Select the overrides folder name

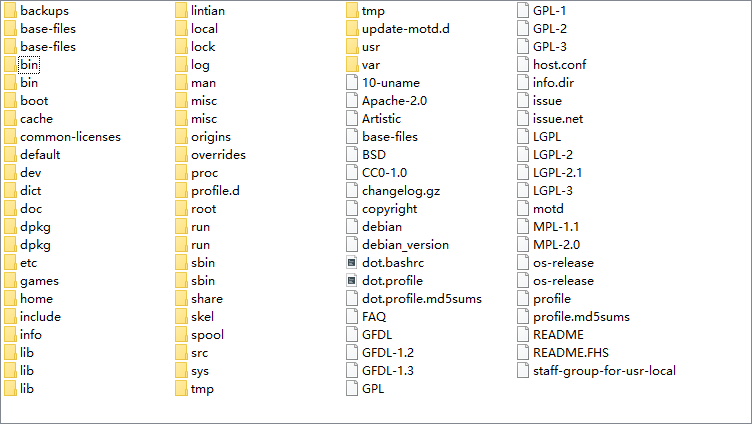coord(218,155)
